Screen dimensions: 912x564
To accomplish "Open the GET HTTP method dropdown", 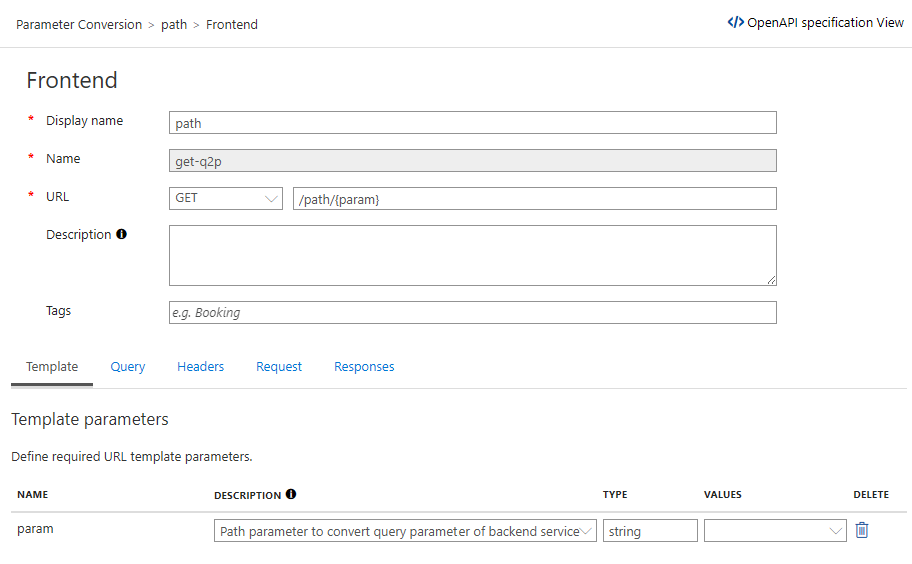I will (226, 198).
